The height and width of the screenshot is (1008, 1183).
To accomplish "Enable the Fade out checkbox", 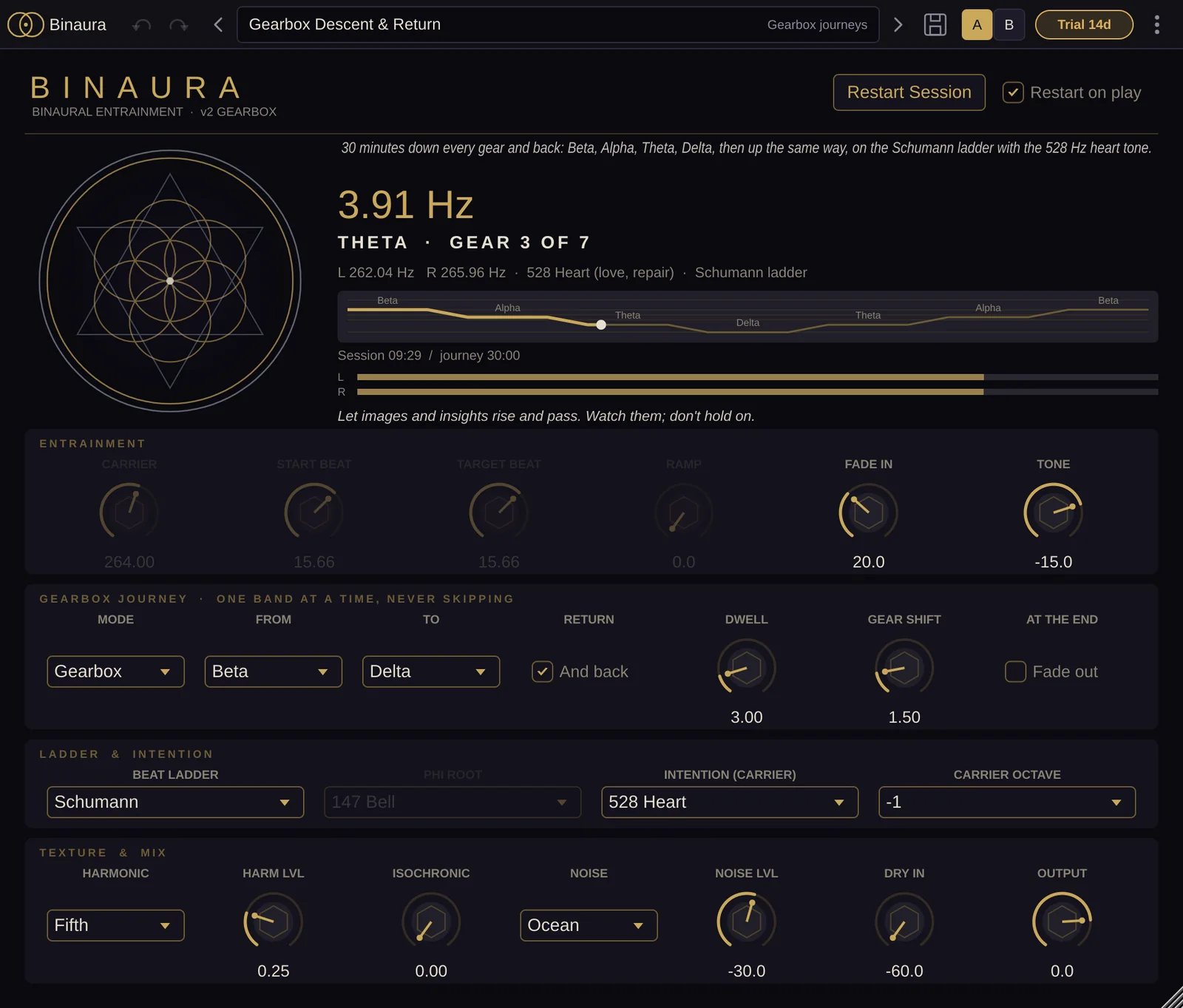I will point(1015,672).
